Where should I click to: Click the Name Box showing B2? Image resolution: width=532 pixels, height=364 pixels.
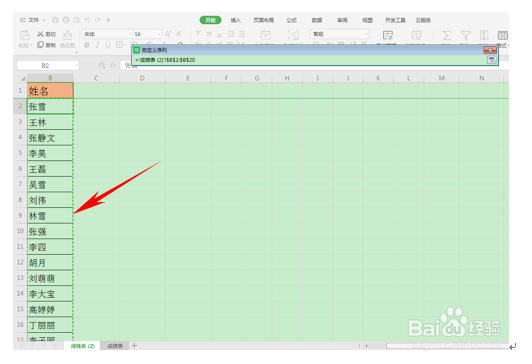[x=45, y=65]
